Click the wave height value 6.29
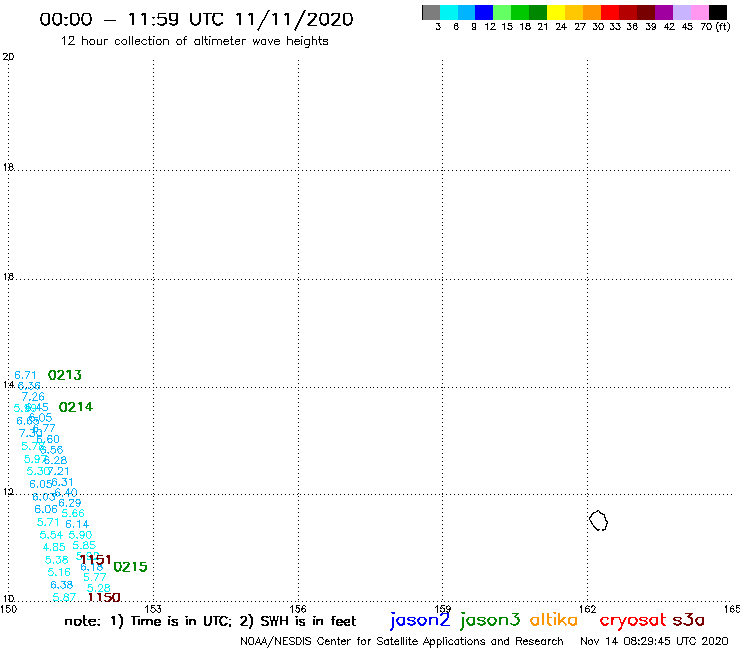This screenshot has width=740, height=650. [70, 503]
